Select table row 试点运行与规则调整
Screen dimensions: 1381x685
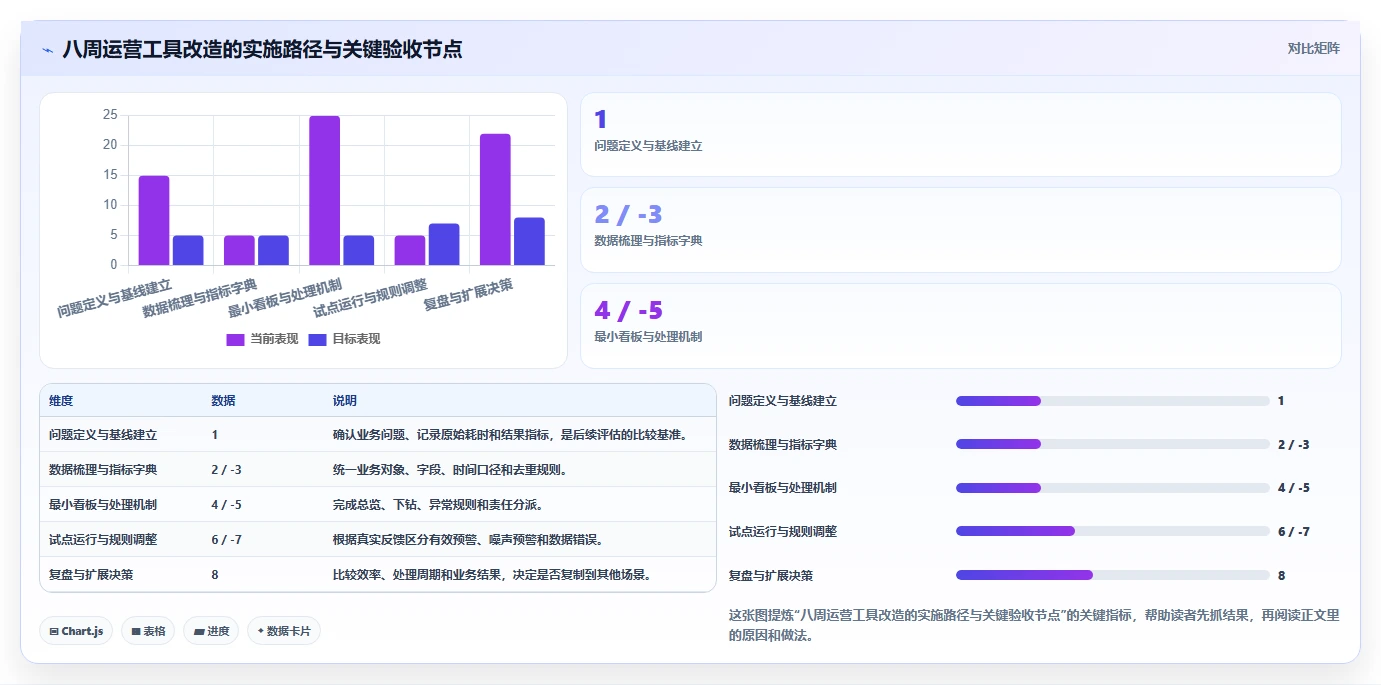[x=378, y=540]
